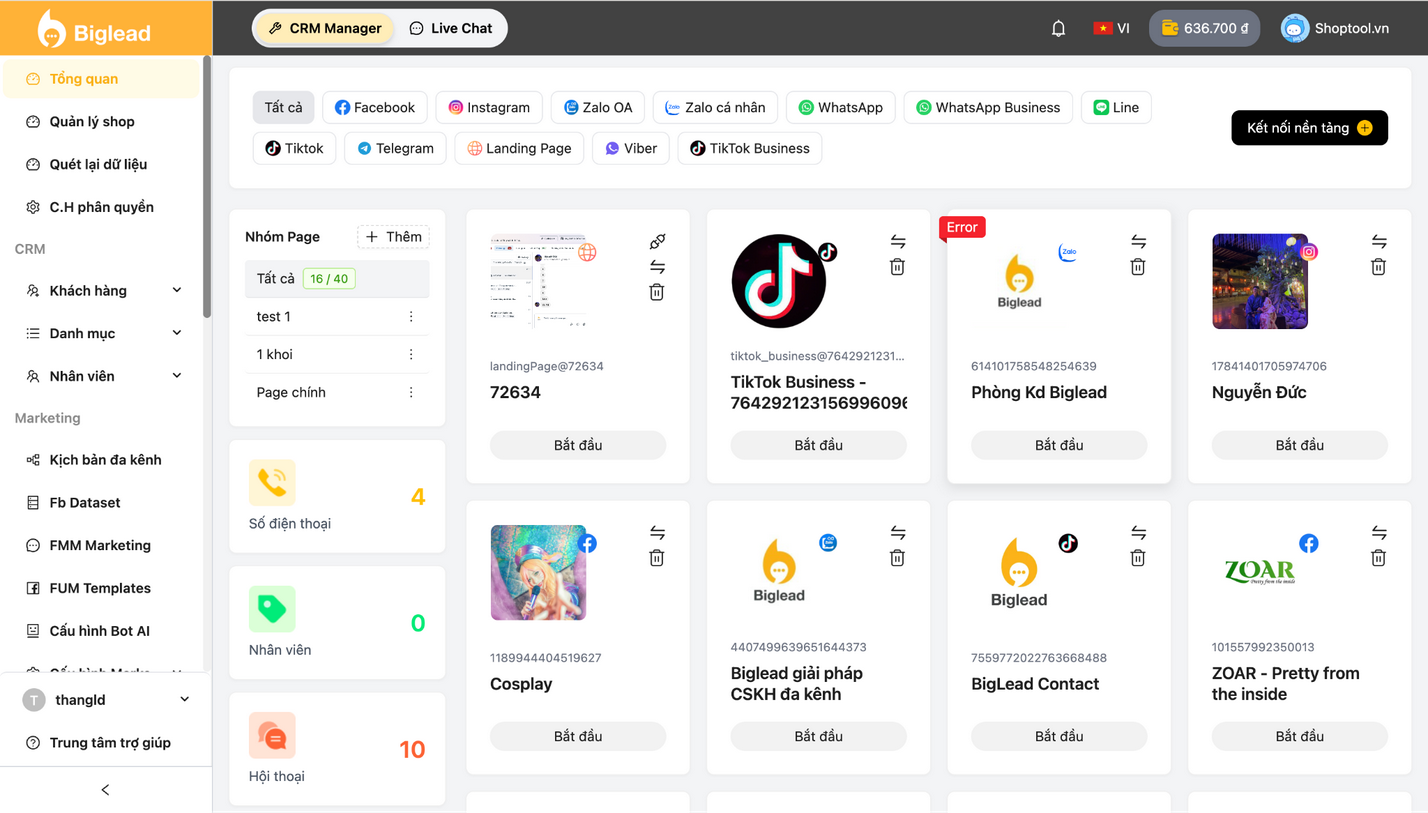Click swap icon on Phòng Kd Biglead card
1428x813 pixels.
click(1138, 241)
